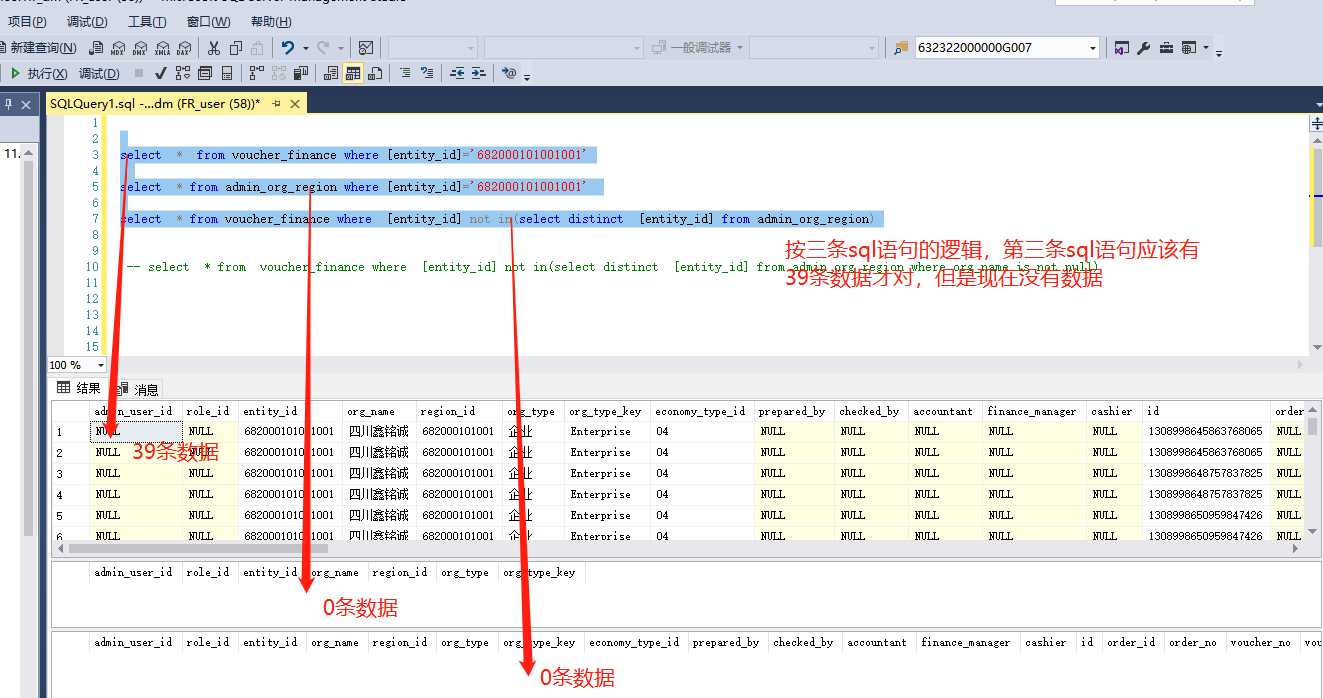The width and height of the screenshot is (1323, 698).
Task: Click the Visual Studio window icon
Action: [1122, 48]
